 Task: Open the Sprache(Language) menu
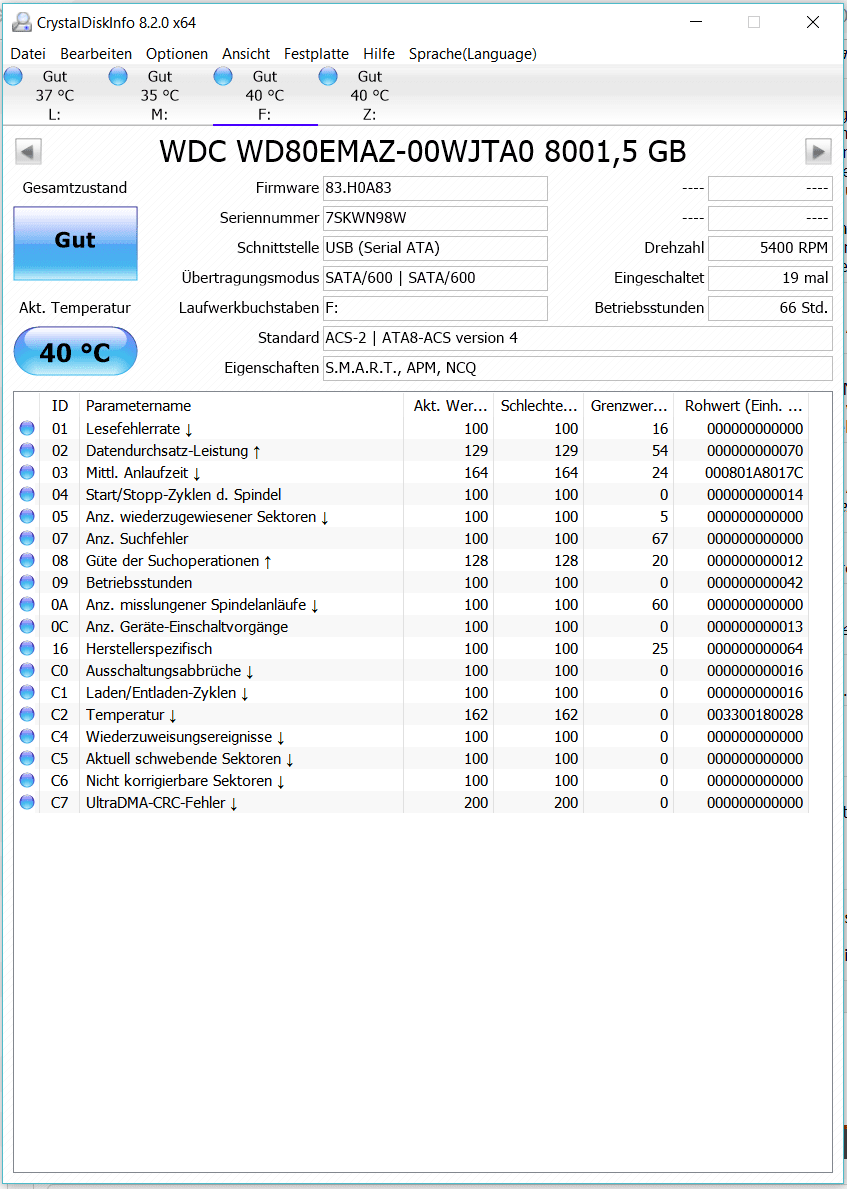point(472,54)
